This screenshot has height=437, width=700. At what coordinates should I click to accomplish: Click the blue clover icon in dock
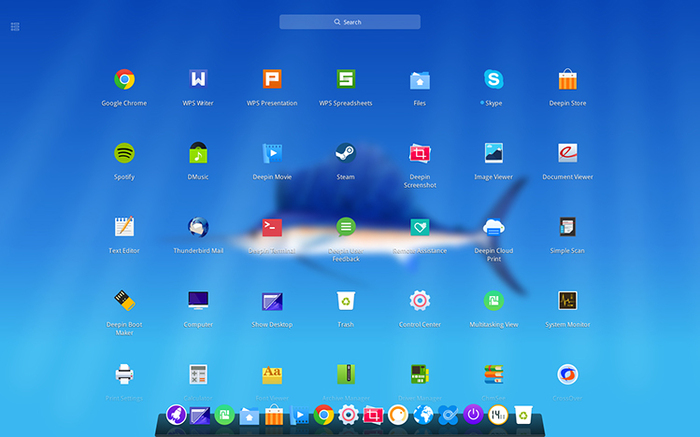448,415
